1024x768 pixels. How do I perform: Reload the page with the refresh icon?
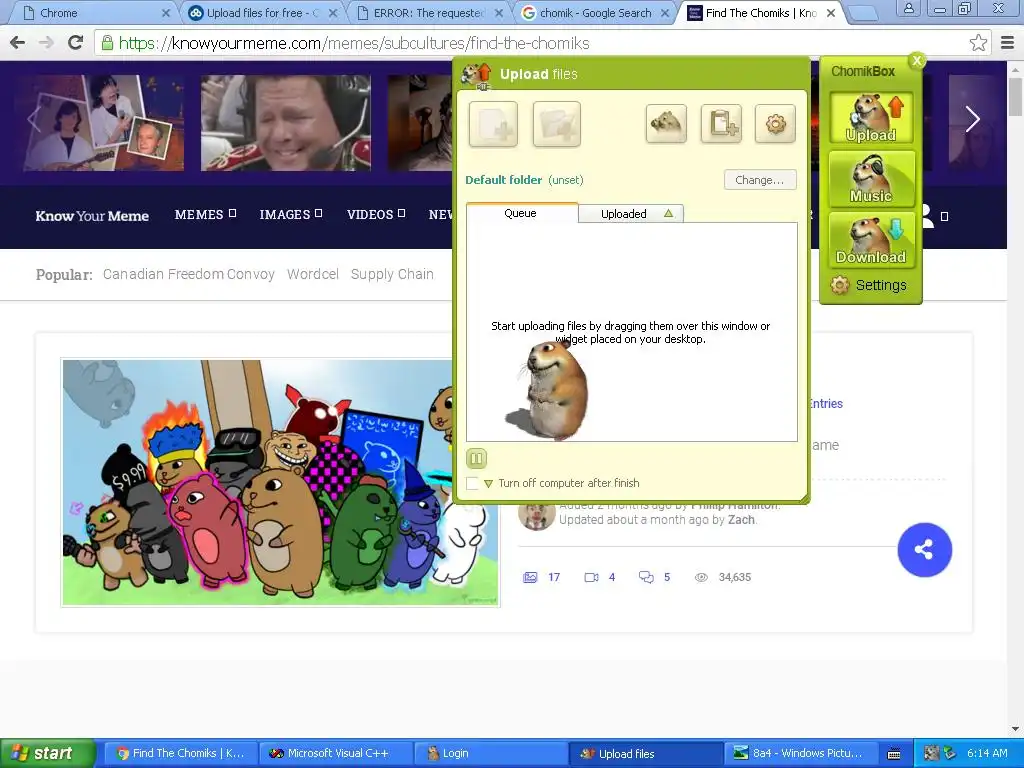(76, 43)
